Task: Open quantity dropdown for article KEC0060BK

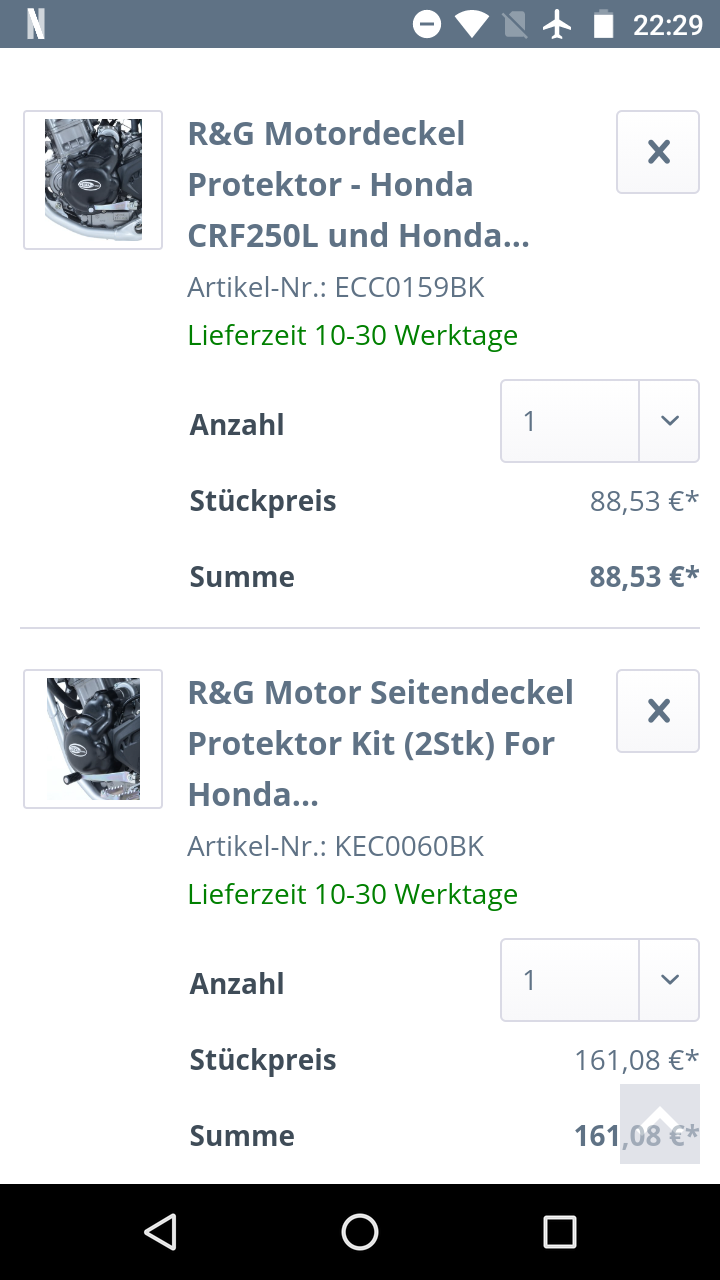Action: pos(570,980)
